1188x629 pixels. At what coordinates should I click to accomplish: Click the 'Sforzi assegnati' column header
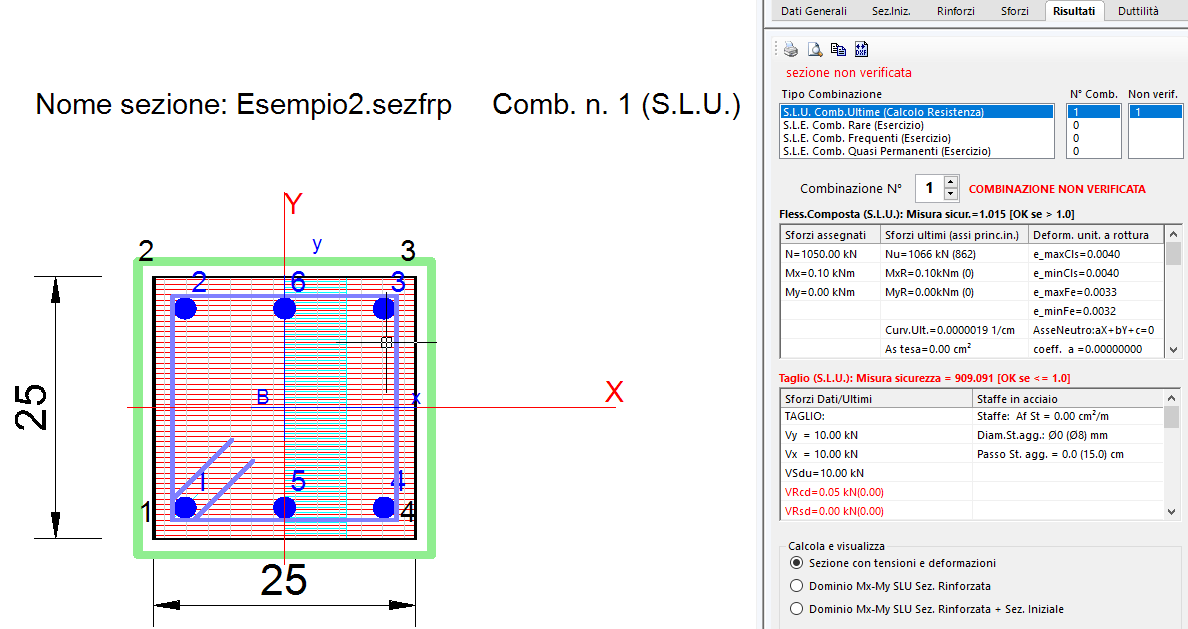click(830, 235)
